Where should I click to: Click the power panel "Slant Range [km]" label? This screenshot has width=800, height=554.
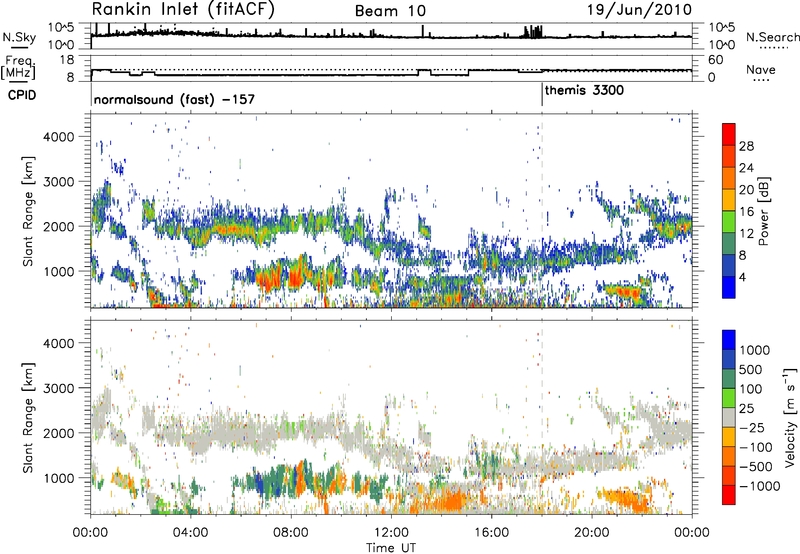[28, 211]
